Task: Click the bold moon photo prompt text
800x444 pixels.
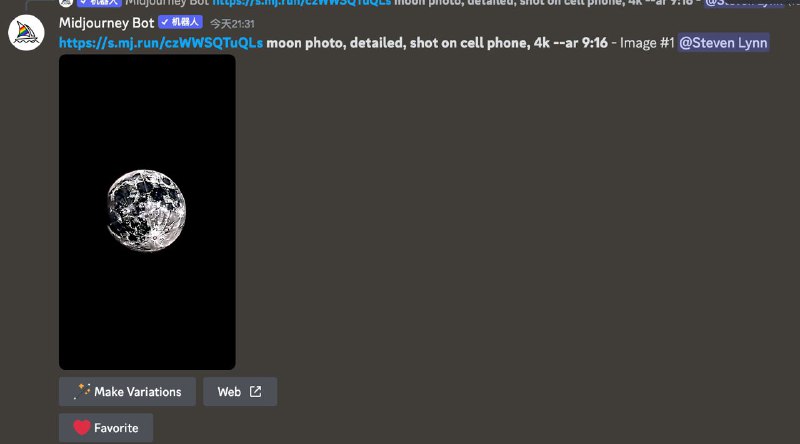Action: click(437, 43)
